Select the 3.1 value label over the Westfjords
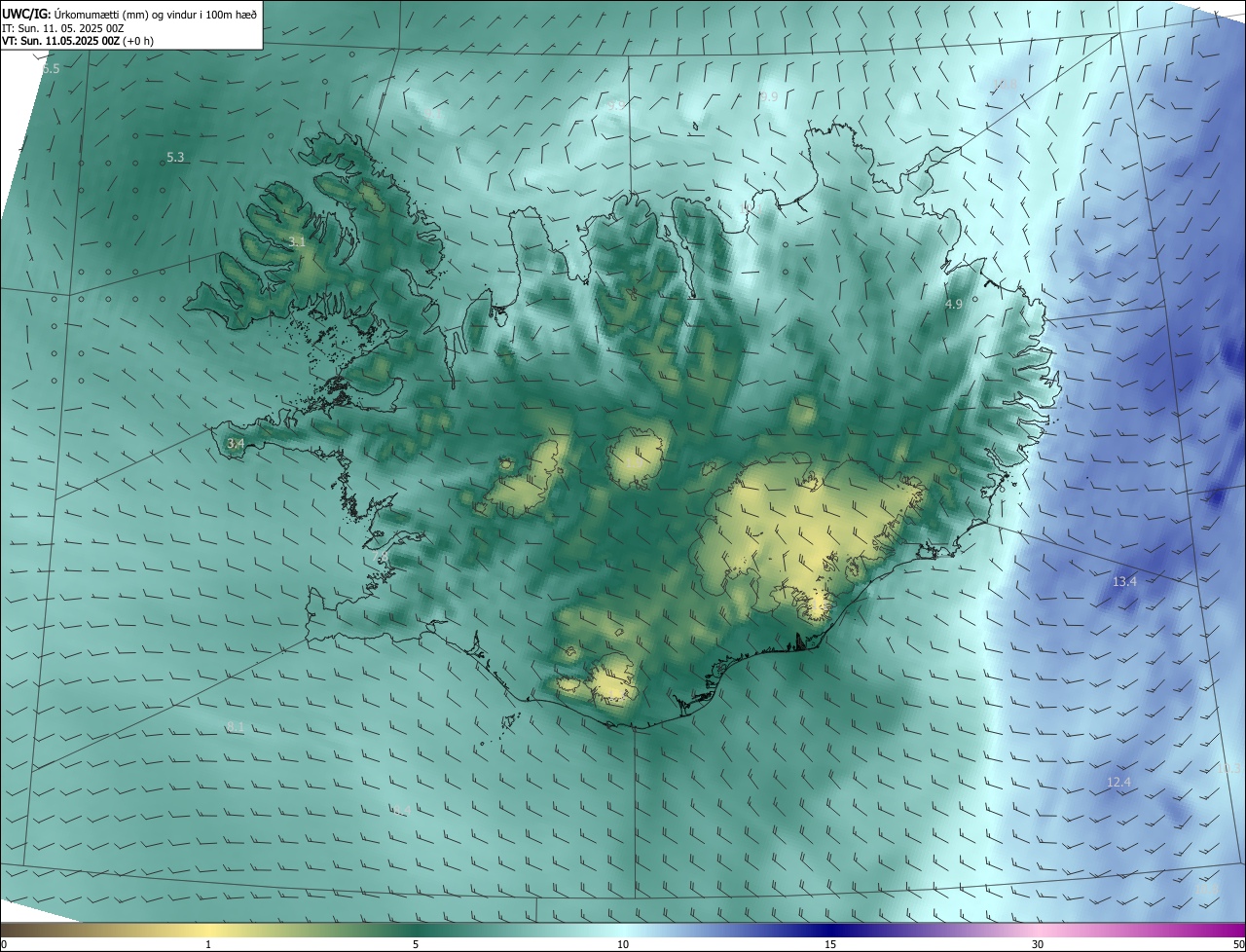This screenshot has height=952, width=1246. (297, 241)
